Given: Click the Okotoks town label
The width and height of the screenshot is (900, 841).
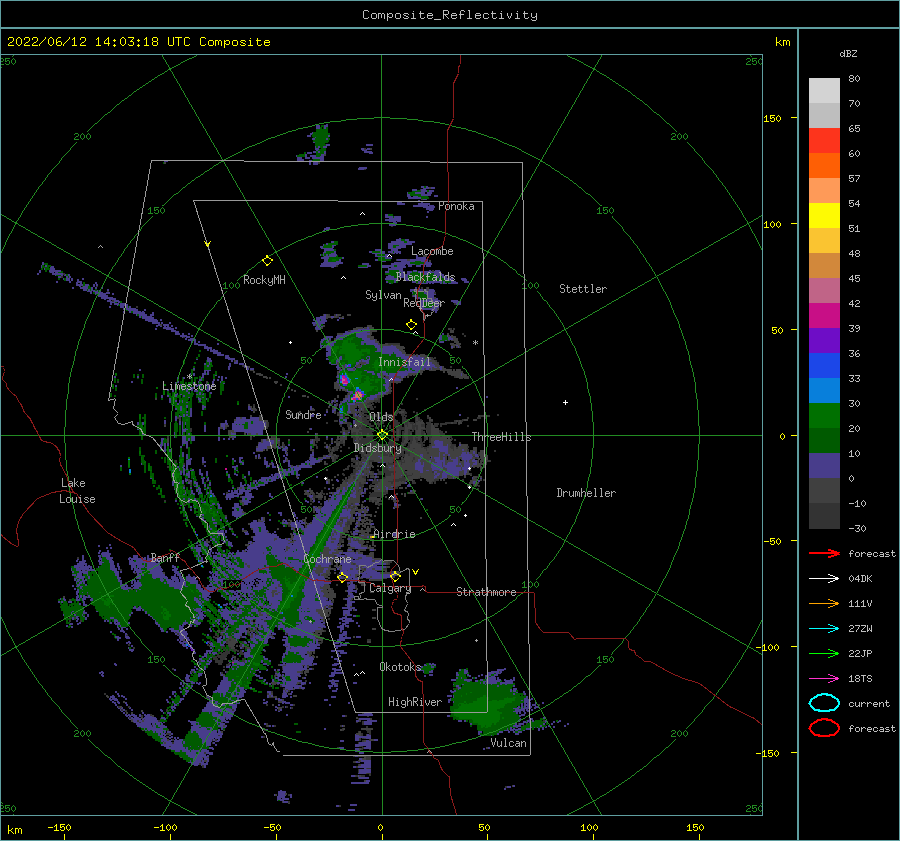Looking at the screenshot, I should click(400, 667).
